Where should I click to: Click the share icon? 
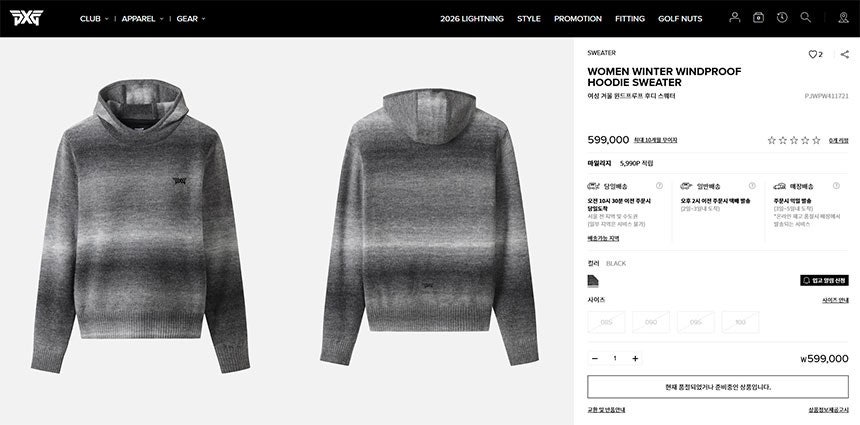845,54
